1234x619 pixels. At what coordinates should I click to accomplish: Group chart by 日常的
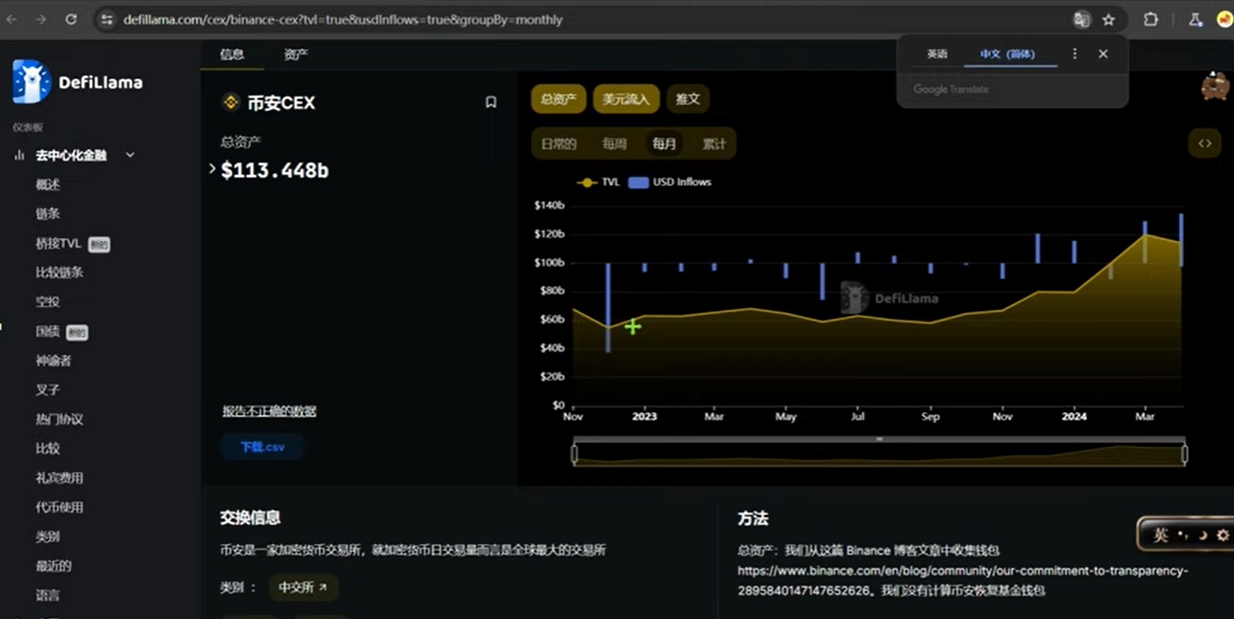559,144
